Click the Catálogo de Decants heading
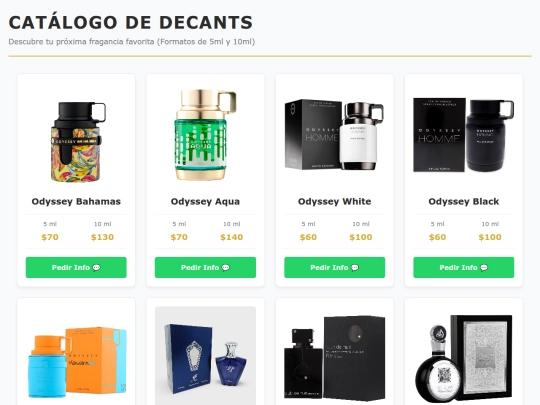 pos(131,22)
